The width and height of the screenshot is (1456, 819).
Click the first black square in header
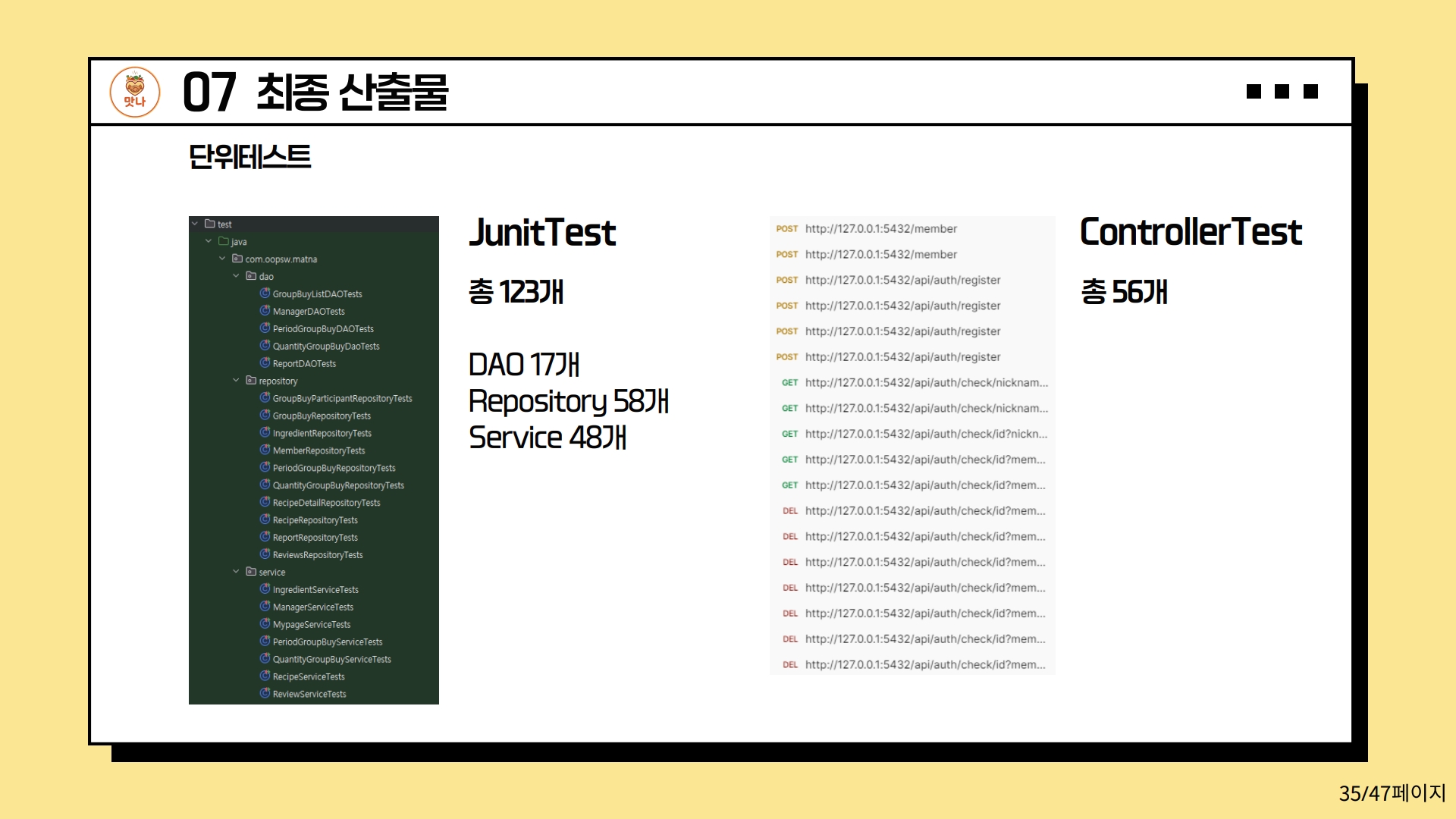point(1254,92)
